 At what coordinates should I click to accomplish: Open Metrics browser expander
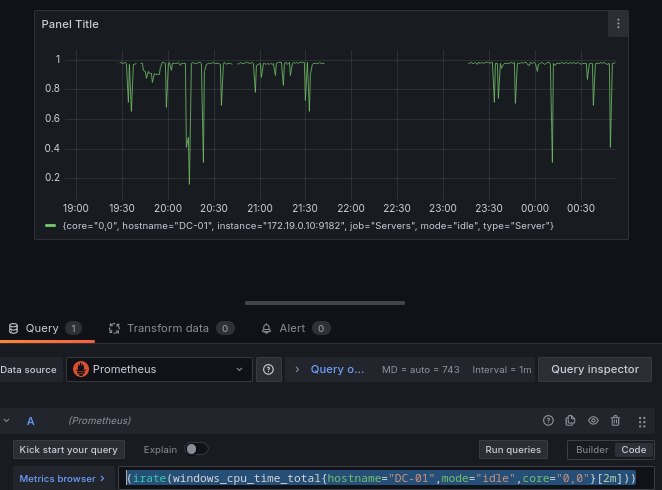[62, 479]
